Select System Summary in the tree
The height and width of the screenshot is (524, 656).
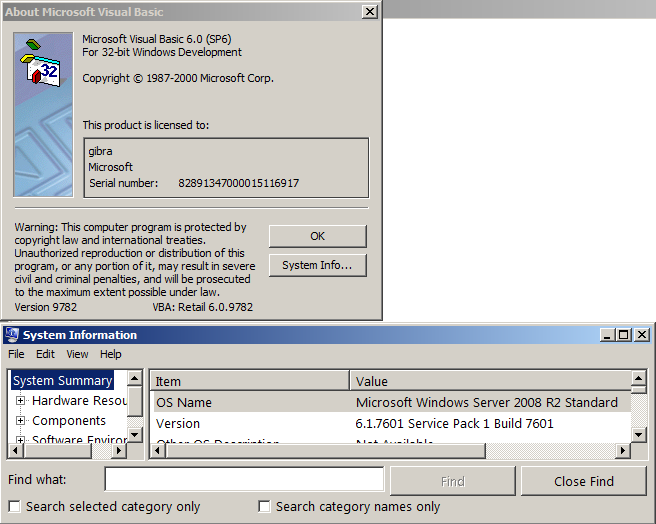pyautogui.click(x=62, y=381)
